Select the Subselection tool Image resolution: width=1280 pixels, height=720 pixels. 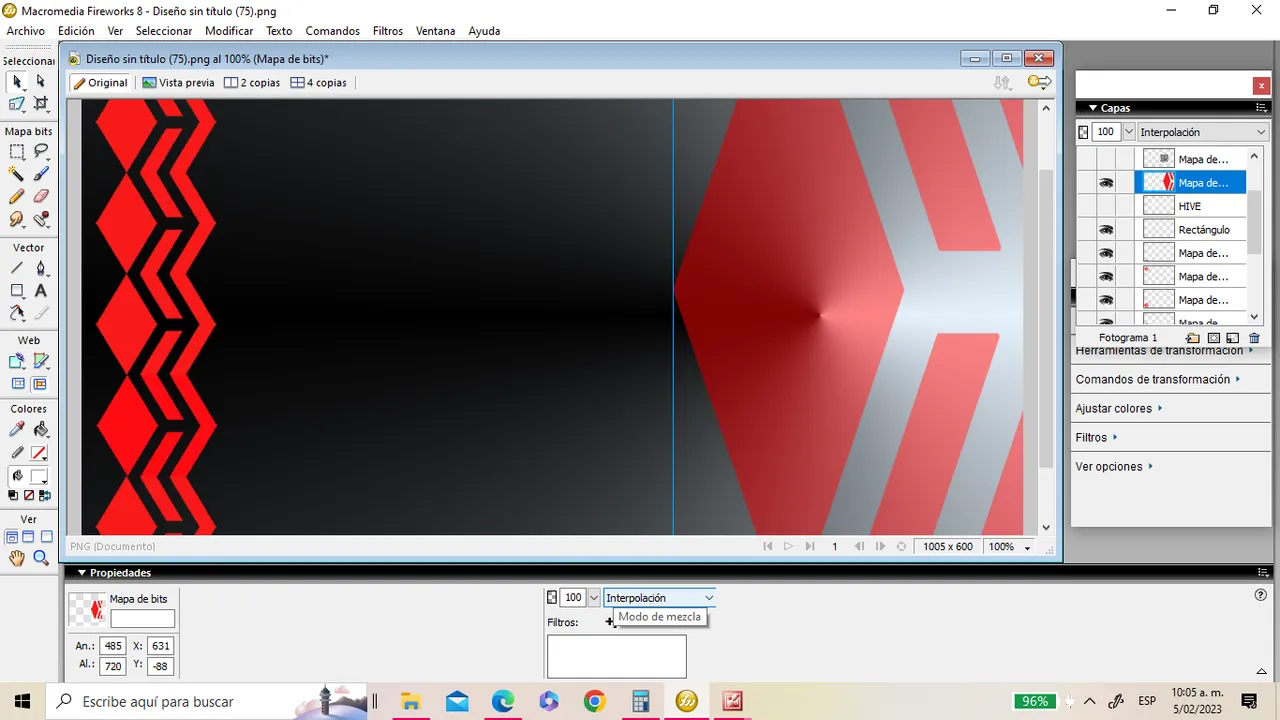[x=41, y=82]
